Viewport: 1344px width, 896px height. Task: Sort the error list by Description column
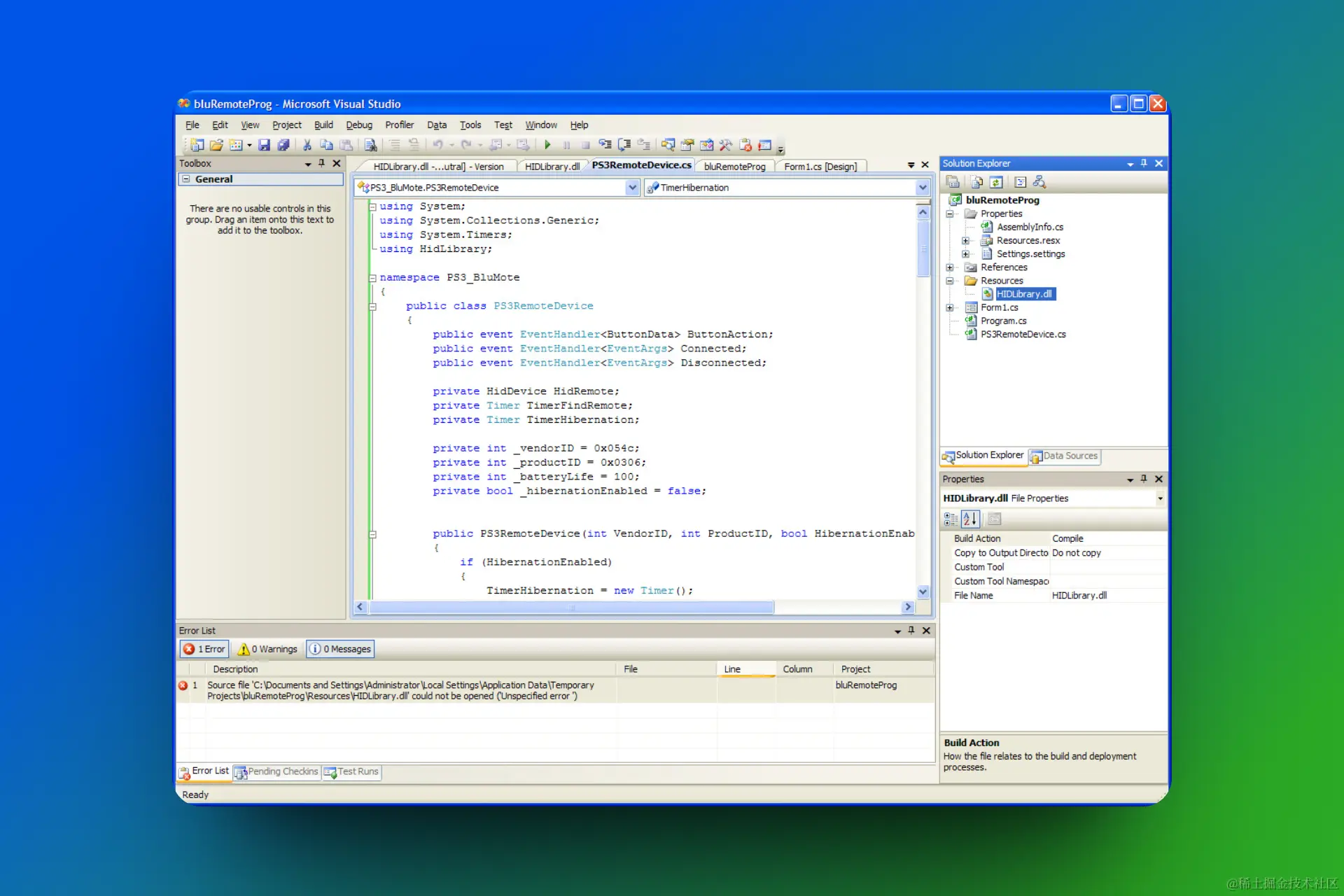[235, 669]
